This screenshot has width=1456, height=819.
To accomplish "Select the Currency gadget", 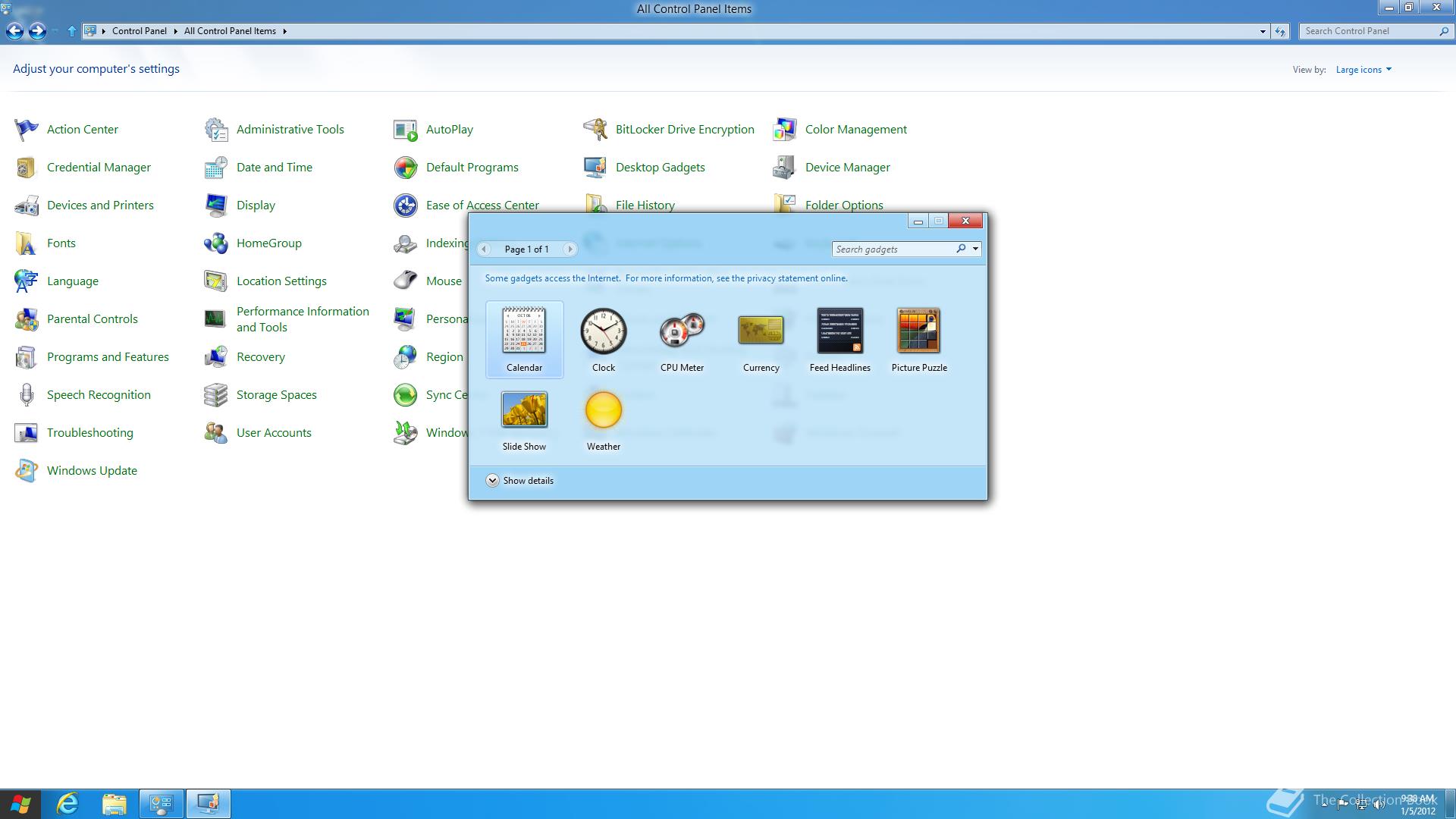I will coord(761,339).
